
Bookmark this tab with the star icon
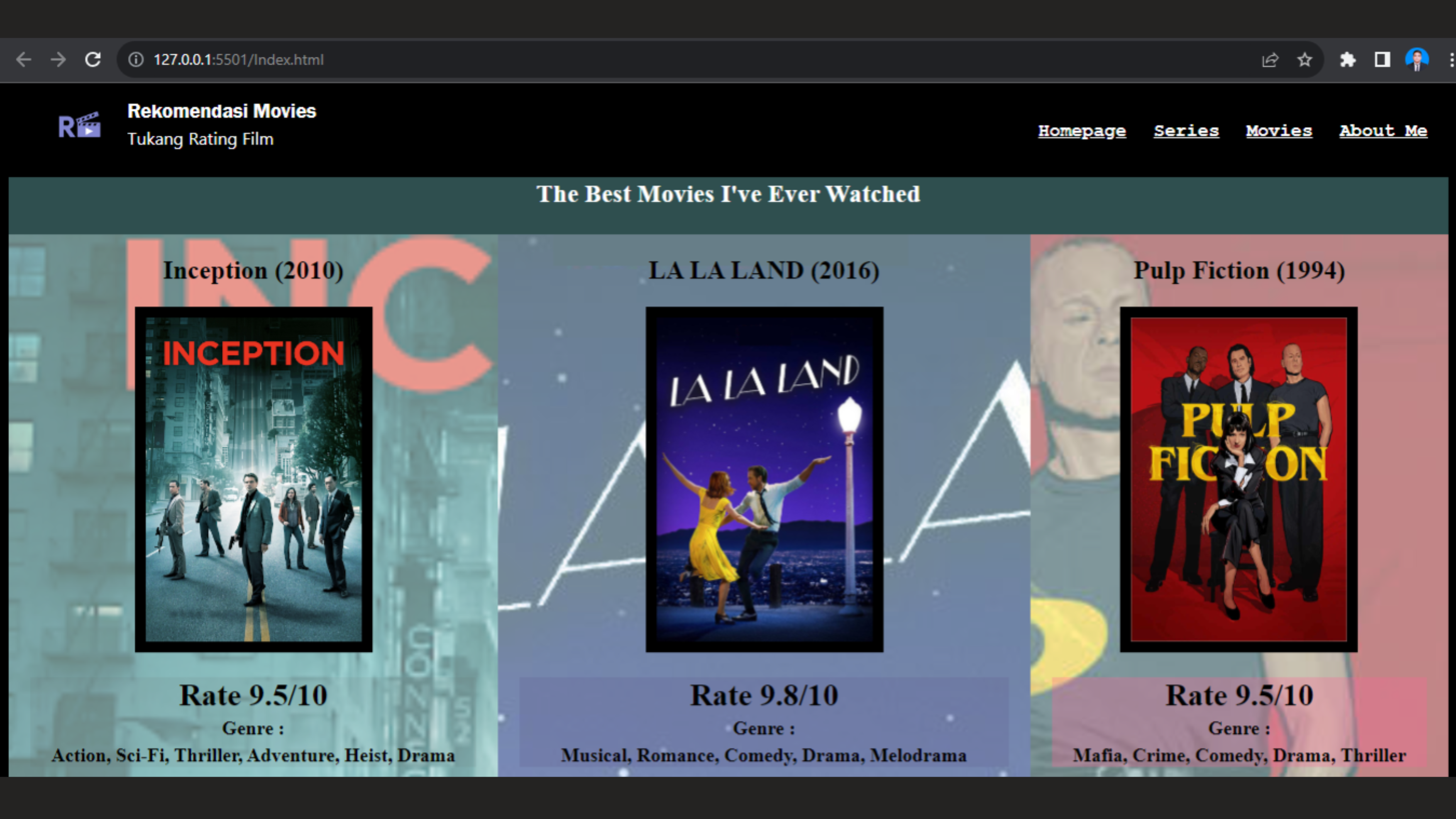pos(1305,59)
